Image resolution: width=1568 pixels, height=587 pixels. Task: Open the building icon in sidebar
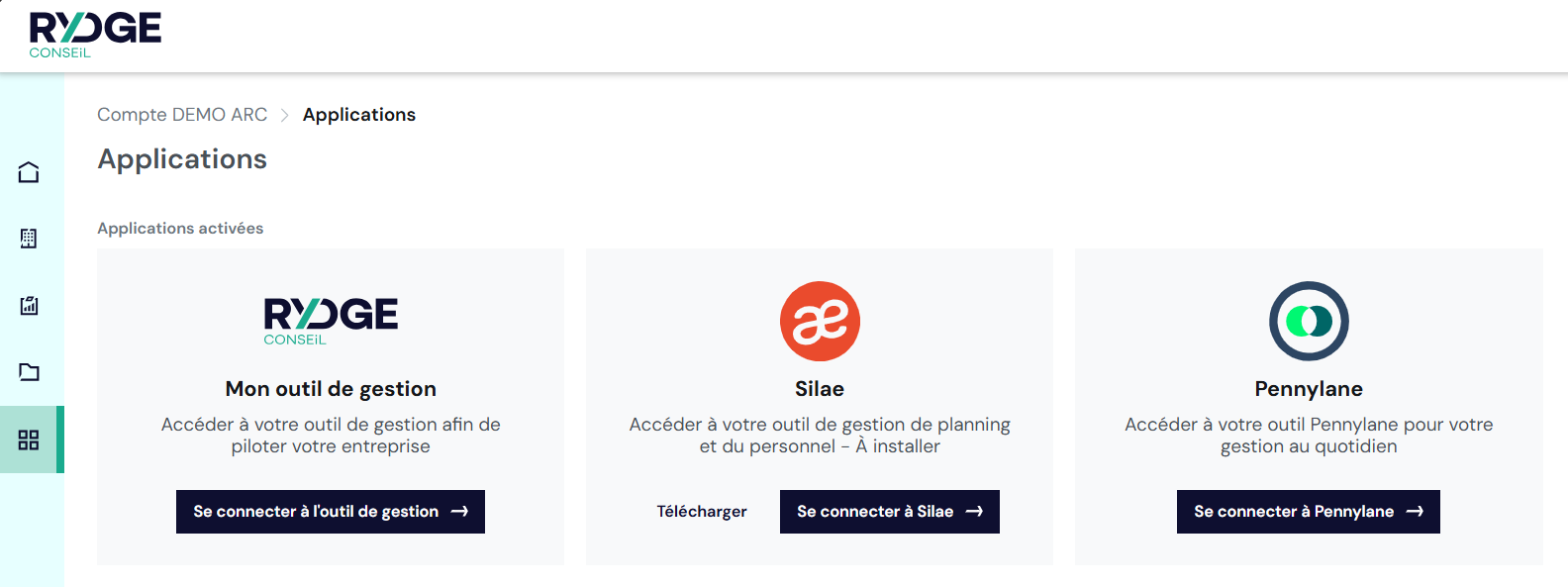point(29,239)
